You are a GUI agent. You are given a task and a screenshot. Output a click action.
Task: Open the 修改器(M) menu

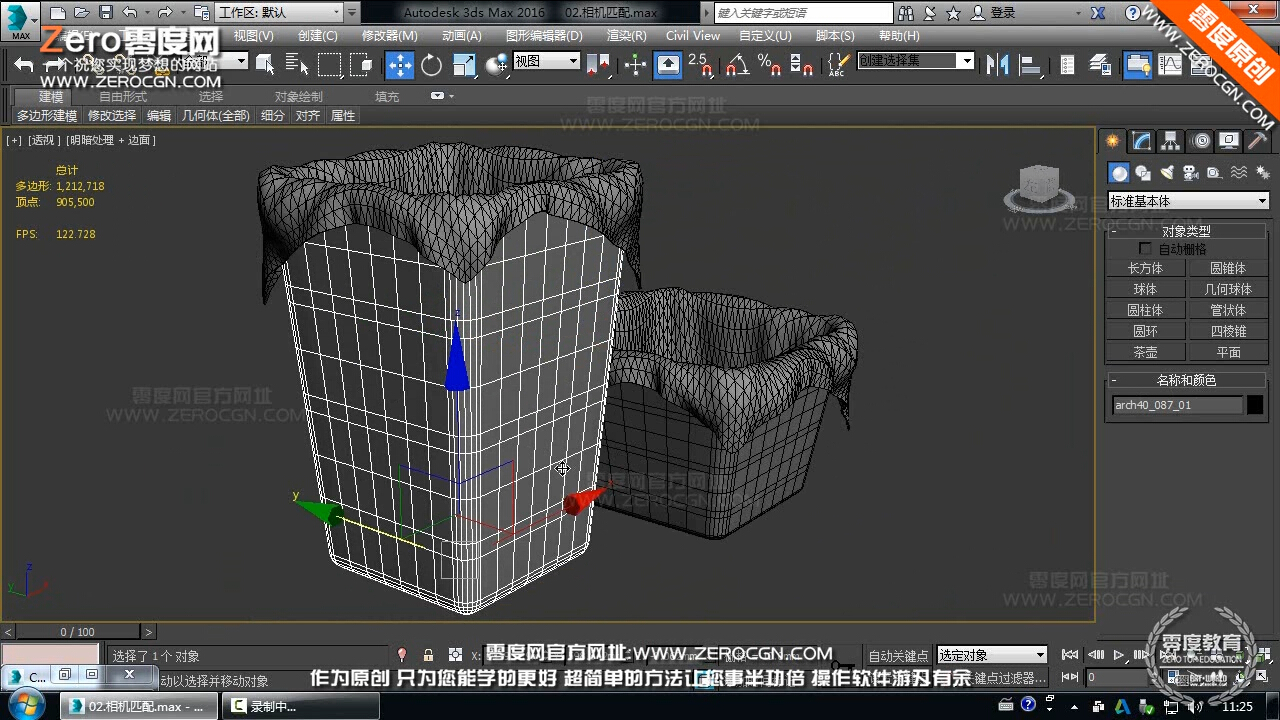click(x=389, y=35)
